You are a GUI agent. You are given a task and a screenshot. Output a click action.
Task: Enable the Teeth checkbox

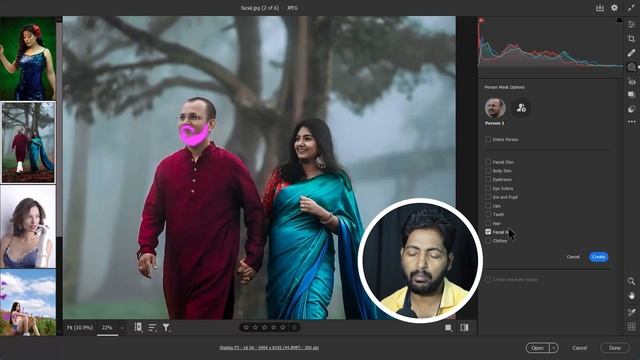pos(488,214)
